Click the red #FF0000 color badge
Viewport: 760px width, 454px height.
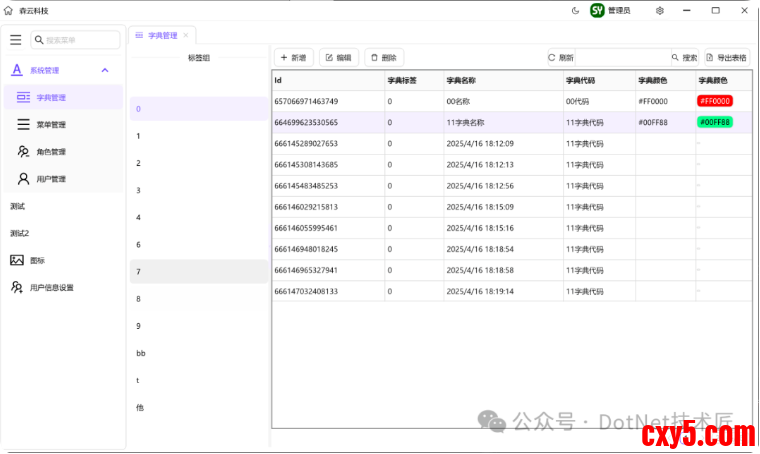tap(714, 101)
